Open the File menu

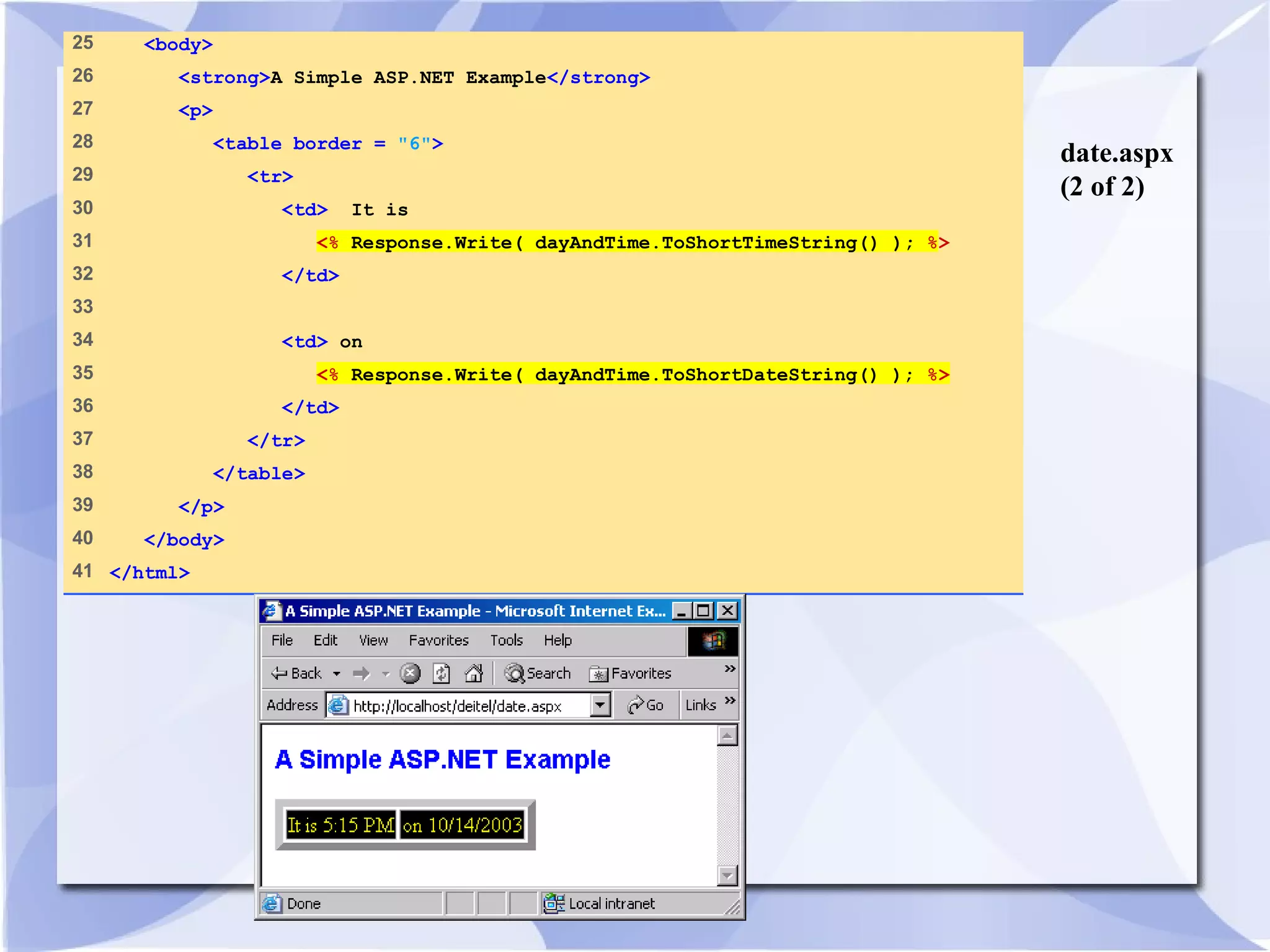coord(282,640)
